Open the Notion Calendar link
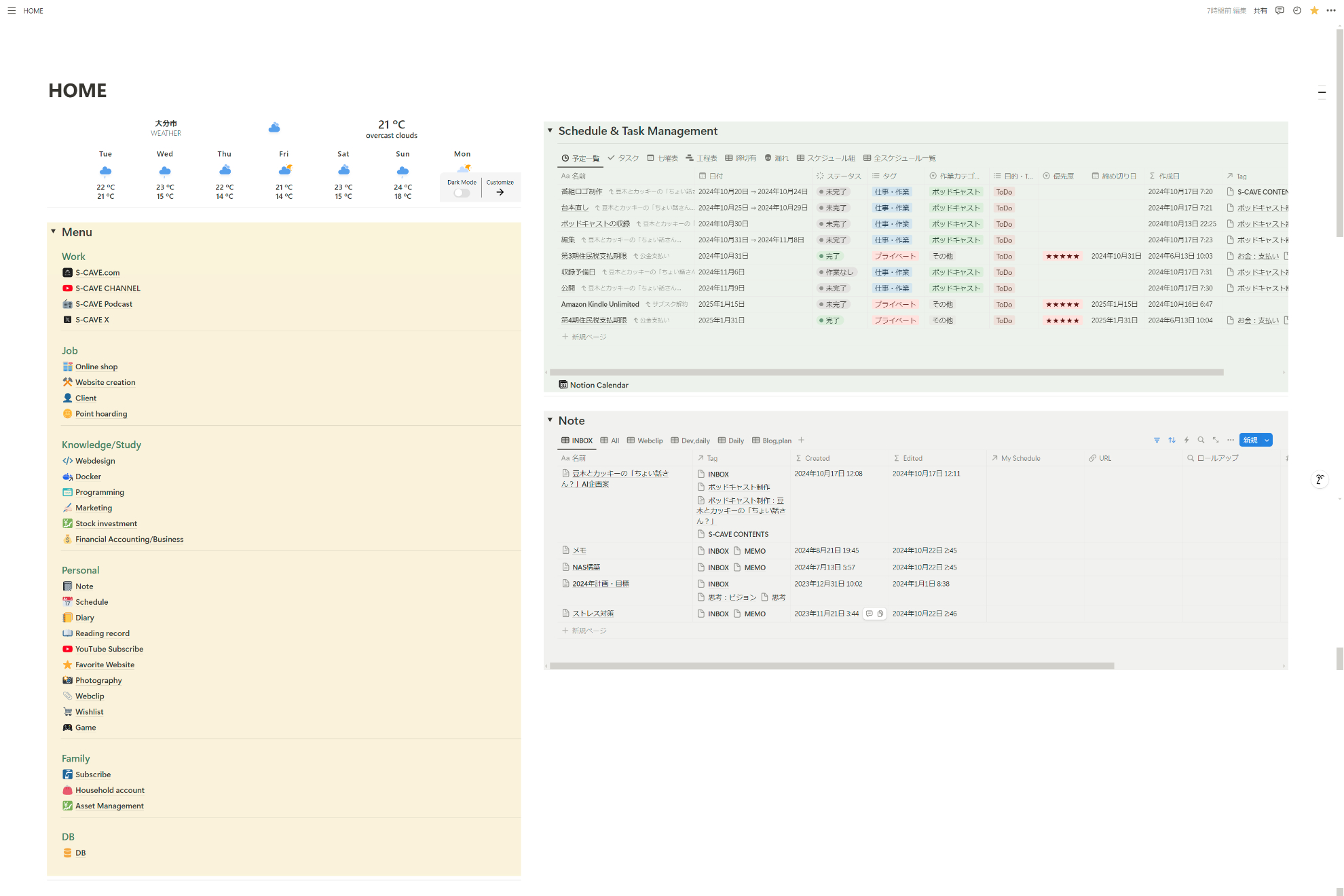1344x896 pixels. click(x=599, y=385)
